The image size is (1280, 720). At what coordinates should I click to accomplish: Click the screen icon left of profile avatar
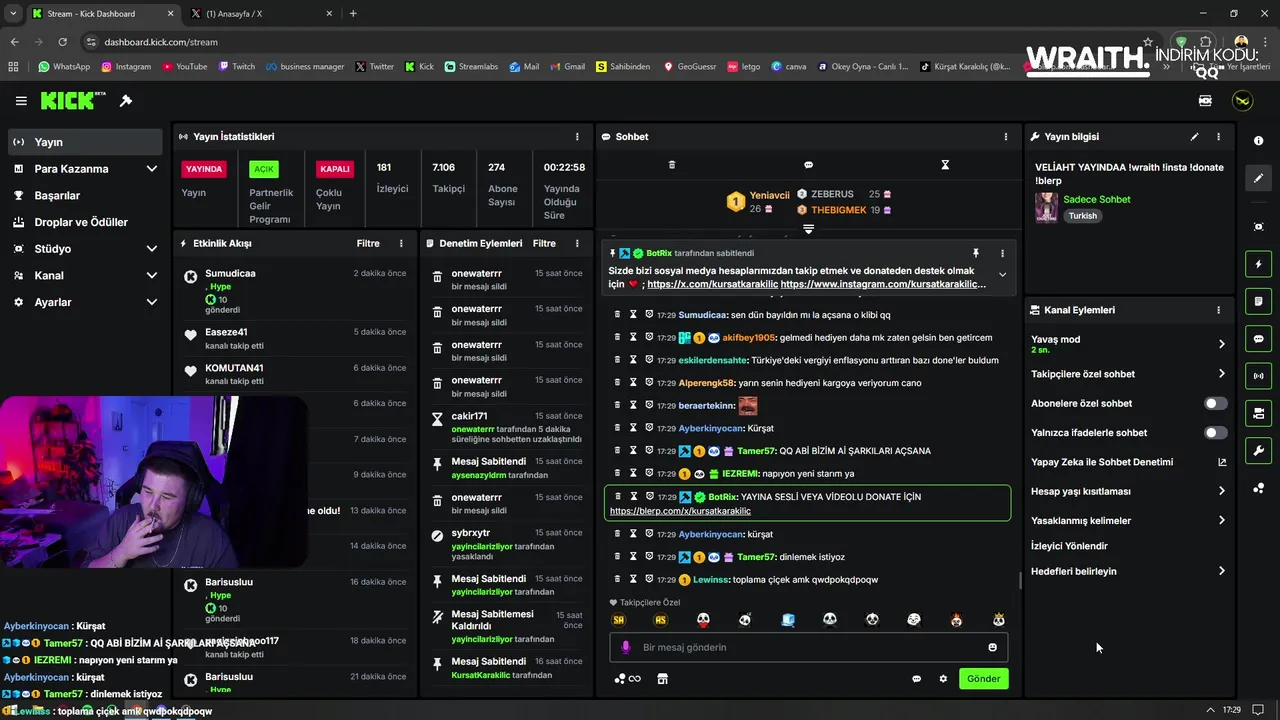[1205, 101]
